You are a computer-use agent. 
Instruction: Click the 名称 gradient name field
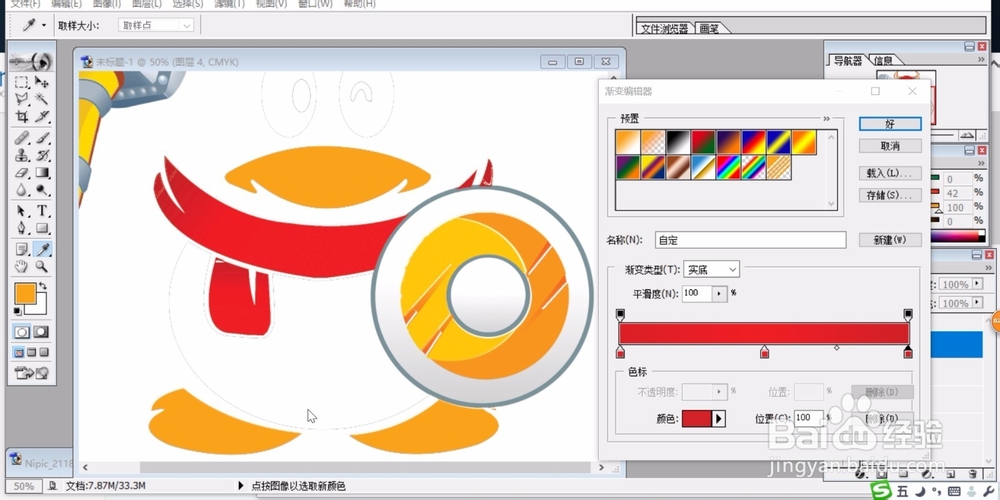coord(751,240)
